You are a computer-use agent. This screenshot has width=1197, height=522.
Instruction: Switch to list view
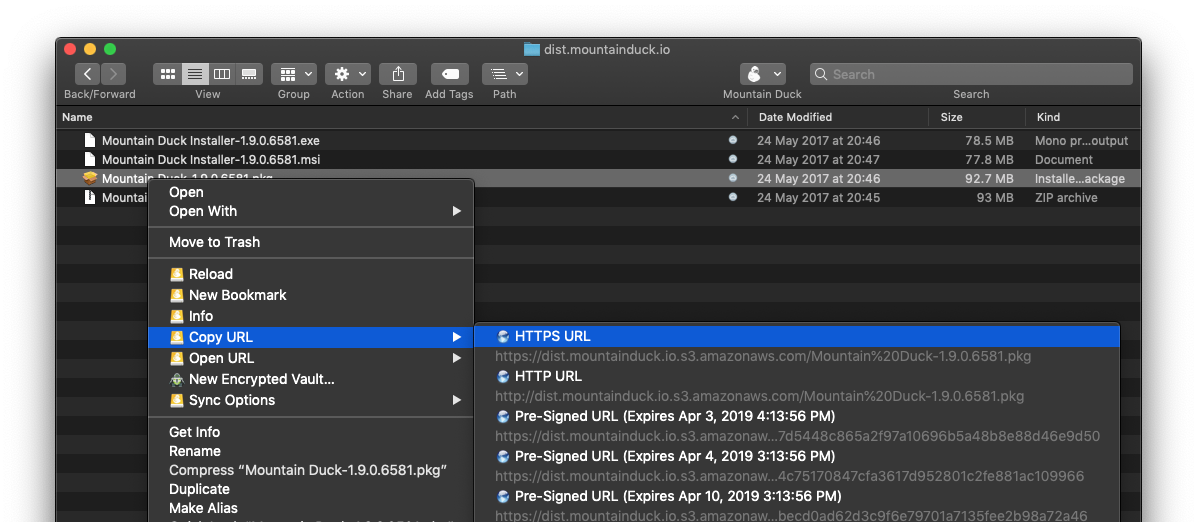[x=195, y=74]
